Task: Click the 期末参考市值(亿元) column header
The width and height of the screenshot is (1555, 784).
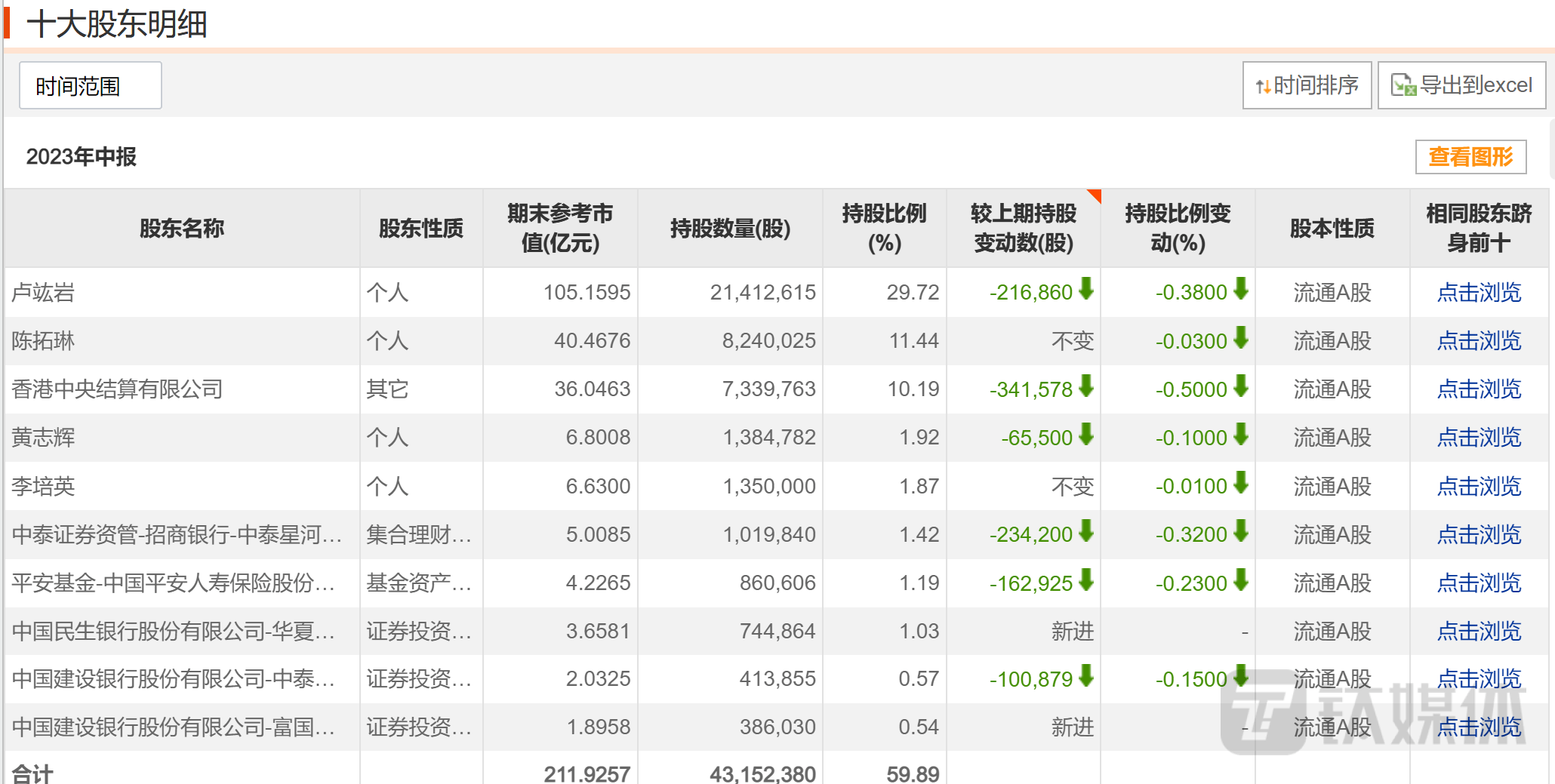Action: click(x=559, y=229)
